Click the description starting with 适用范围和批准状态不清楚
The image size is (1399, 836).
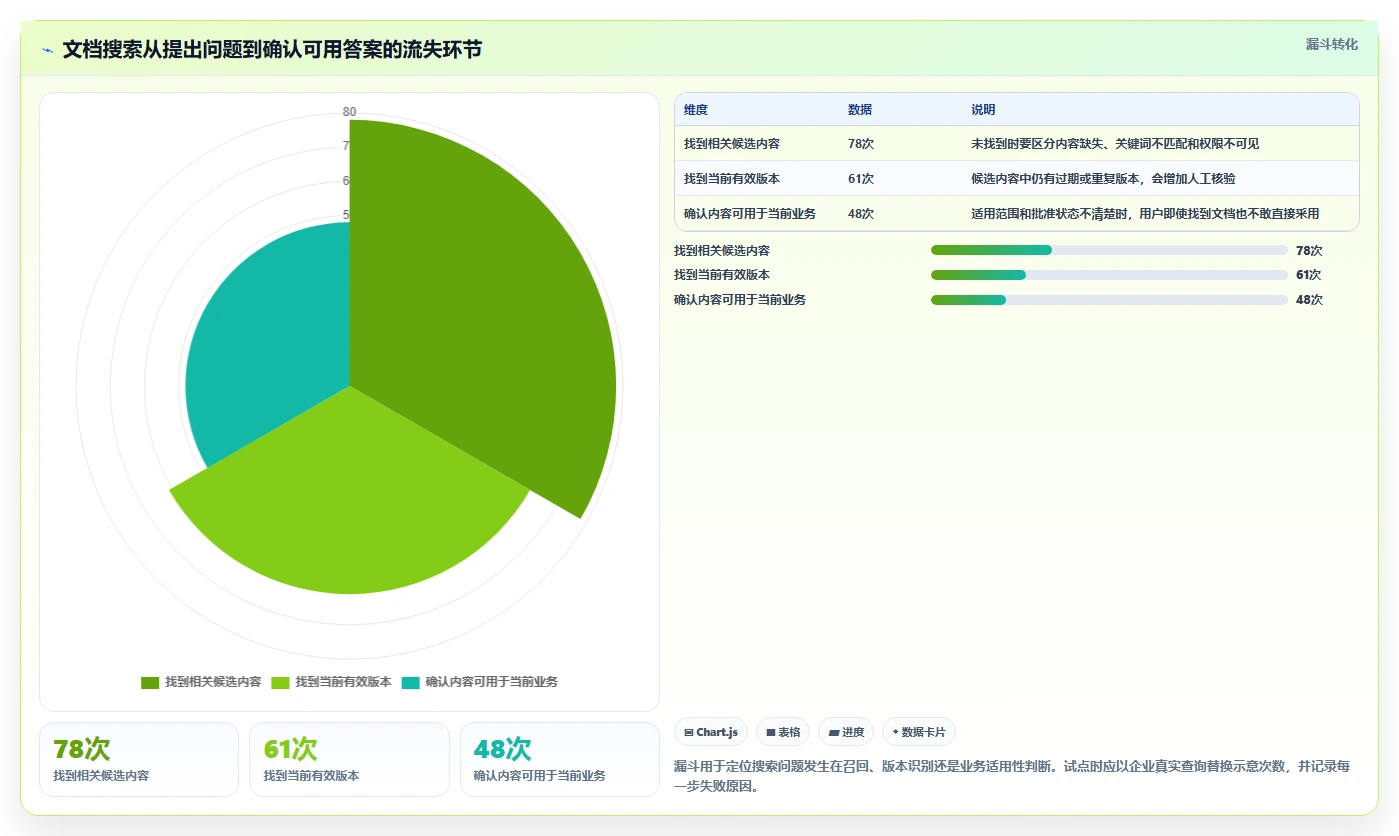1145,214
